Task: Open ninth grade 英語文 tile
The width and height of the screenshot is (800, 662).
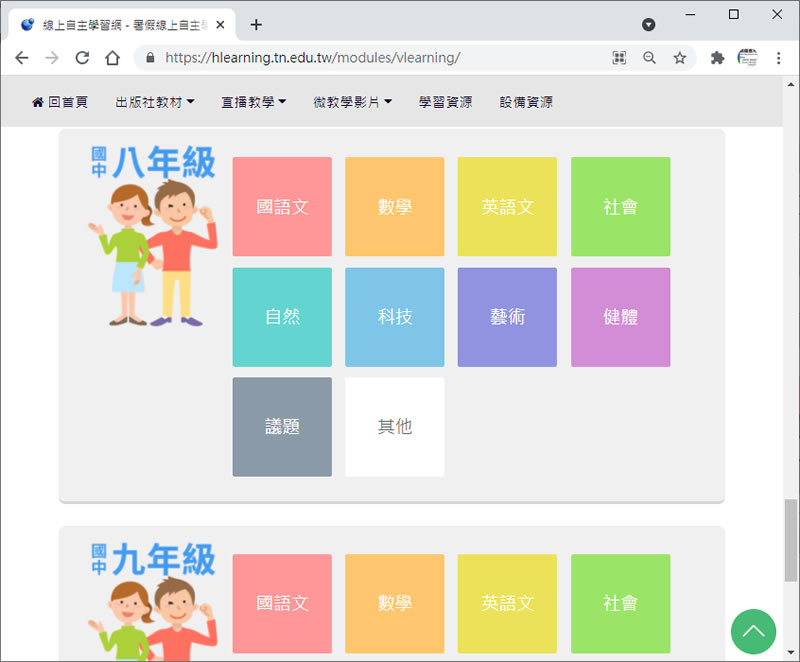Action: click(507, 603)
